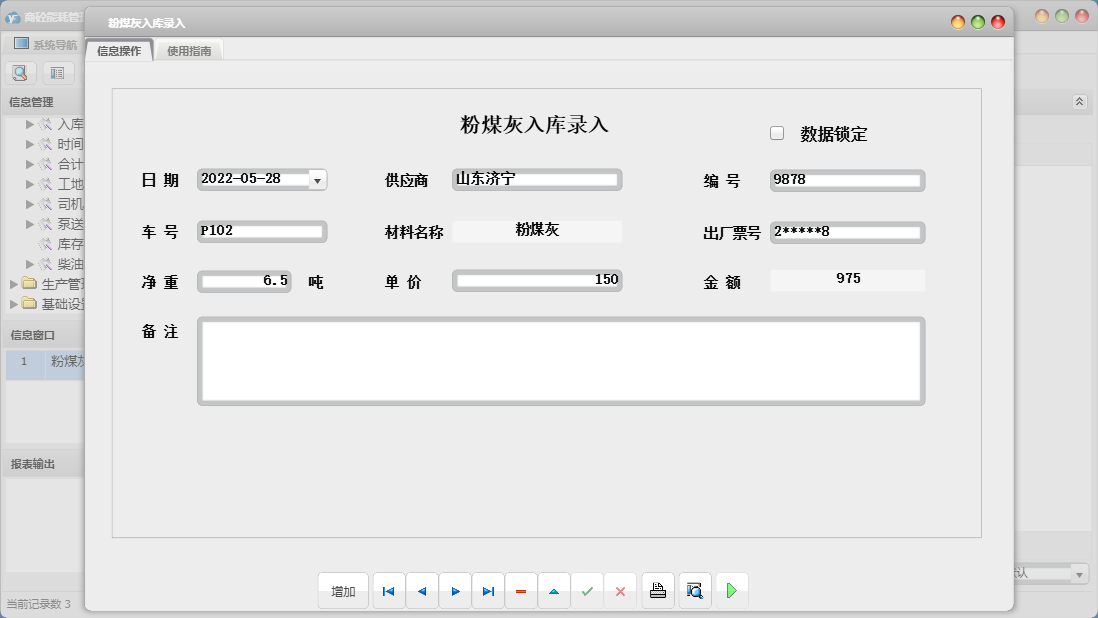This screenshot has width=1098, height=618.
Task: Jump to the last record
Action: pos(488,591)
